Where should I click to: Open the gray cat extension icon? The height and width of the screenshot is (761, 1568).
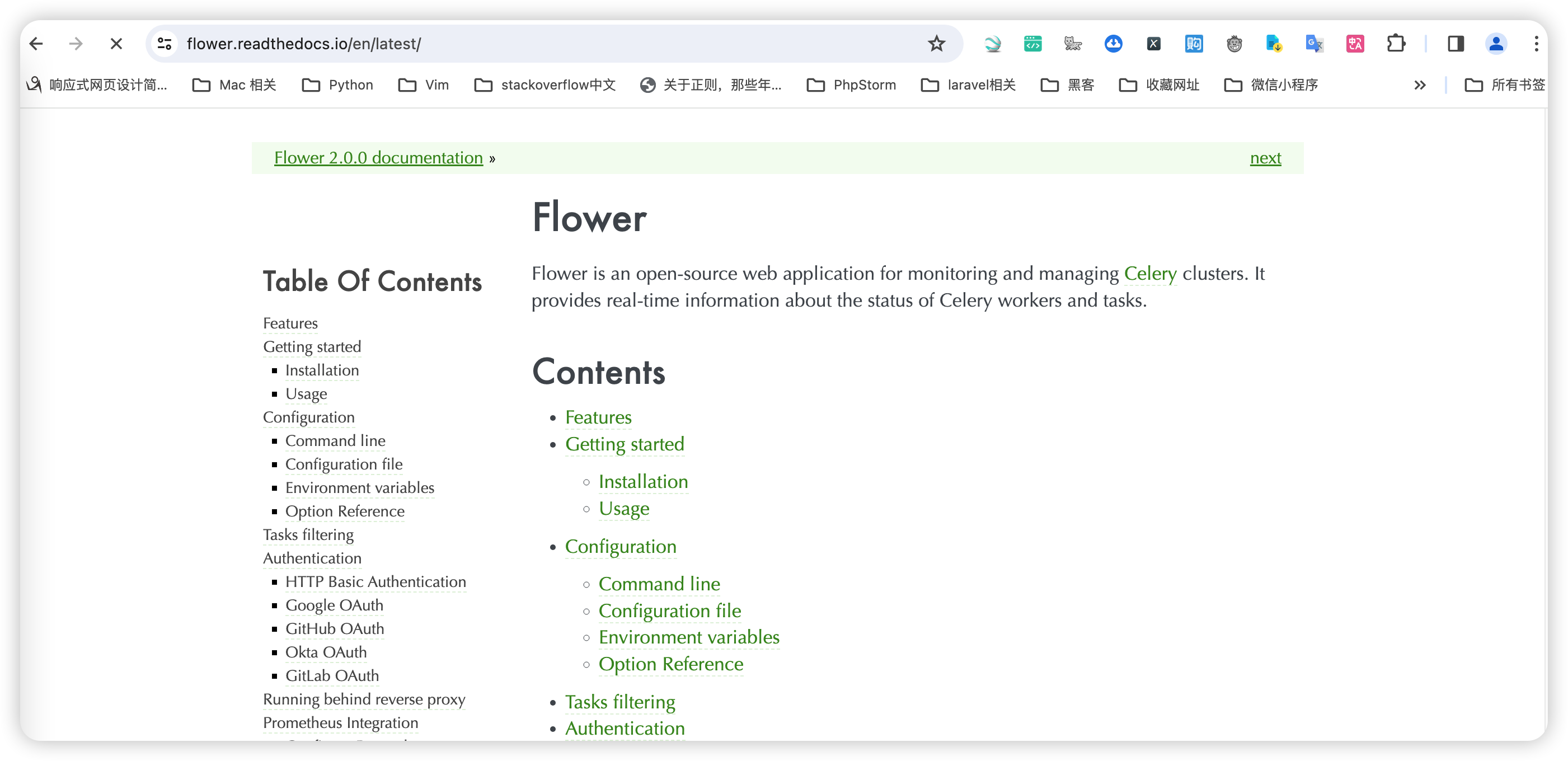[x=1073, y=44]
